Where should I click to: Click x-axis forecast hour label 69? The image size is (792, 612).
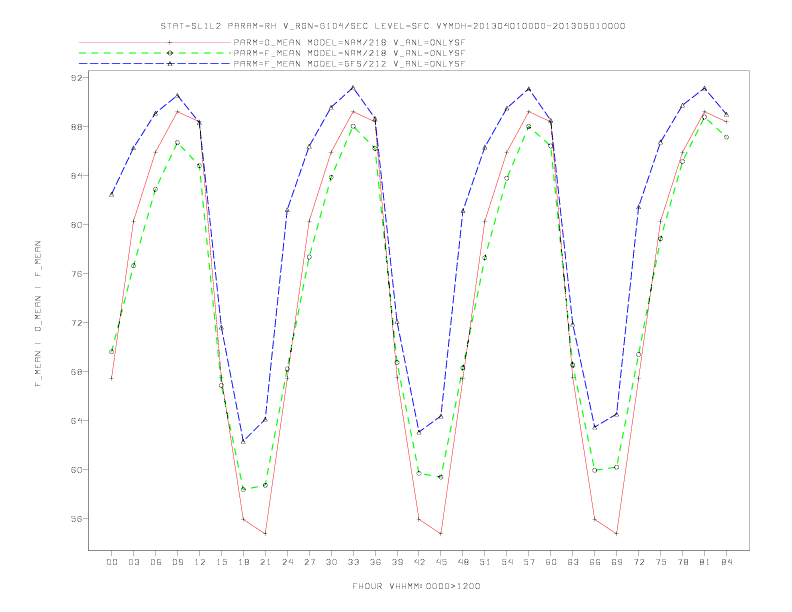click(x=617, y=562)
